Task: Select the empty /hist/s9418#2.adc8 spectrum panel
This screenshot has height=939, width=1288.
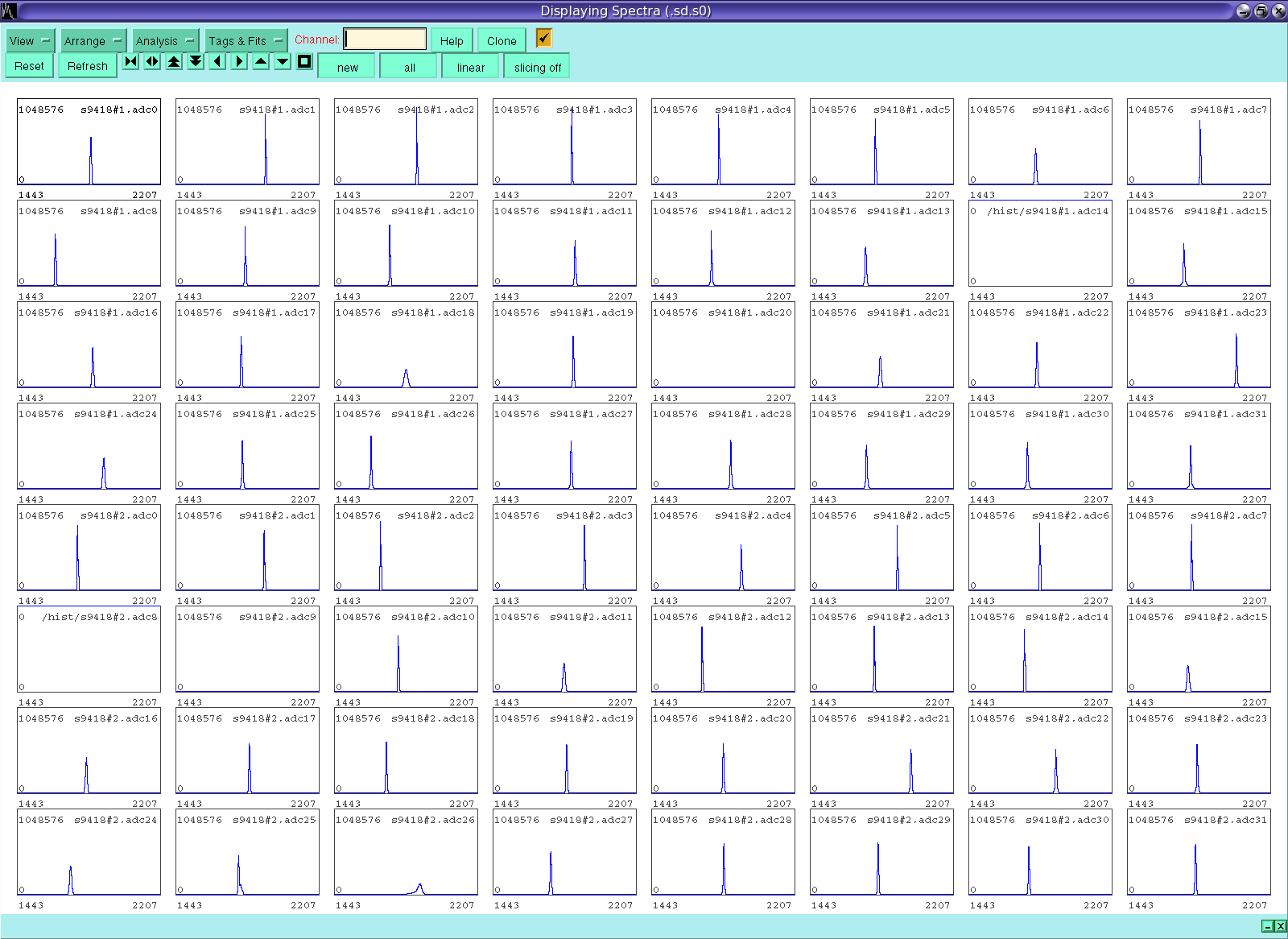Action: (x=89, y=649)
